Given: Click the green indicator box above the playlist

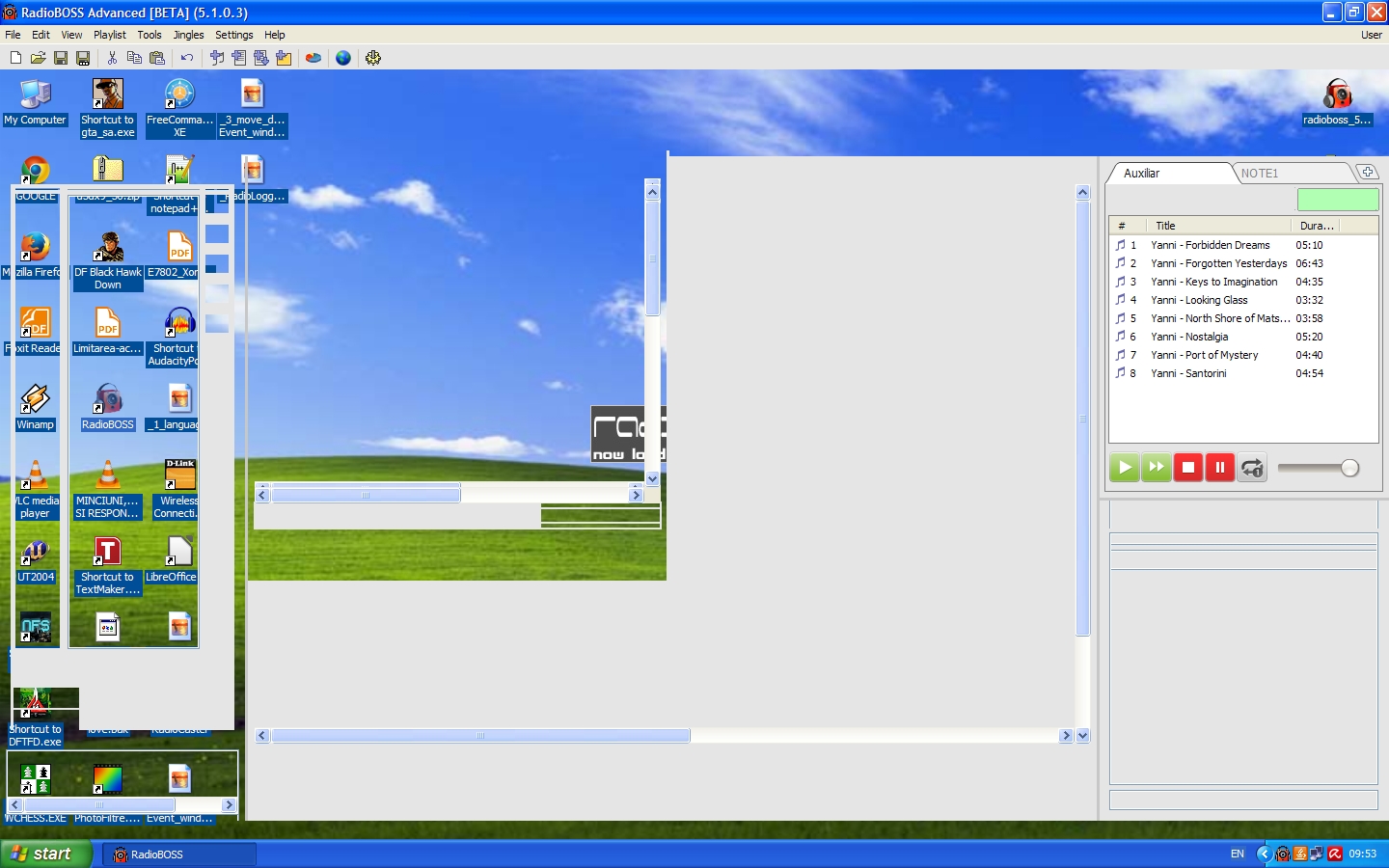Looking at the screenshot, I should pos(1338,200).
